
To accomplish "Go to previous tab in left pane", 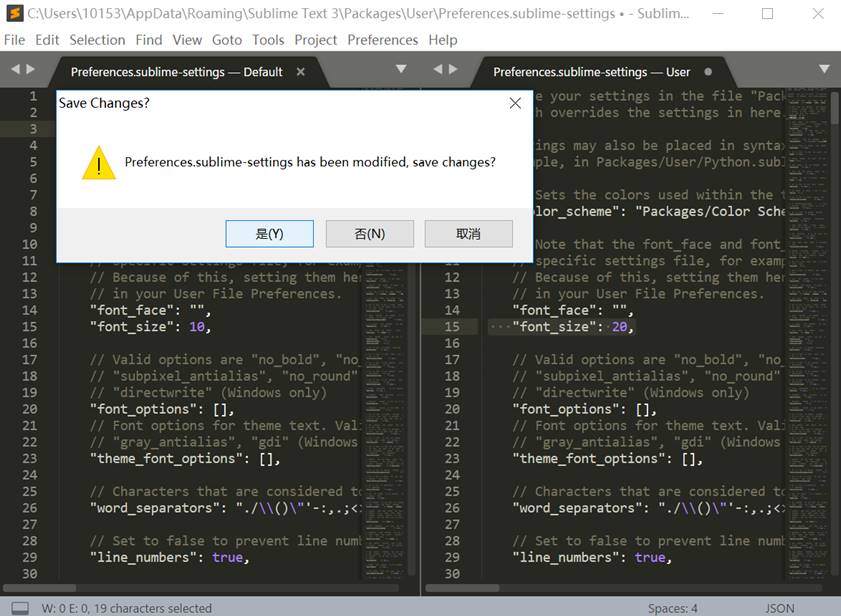I will point(15,69).
